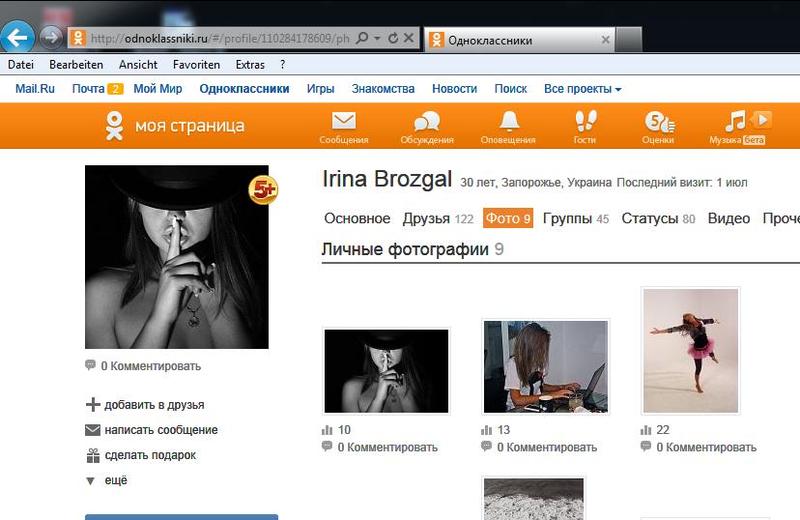Open the dancer in pink tutu thumbnail
This screenshot has height=520, width=800.
[690, 351]
